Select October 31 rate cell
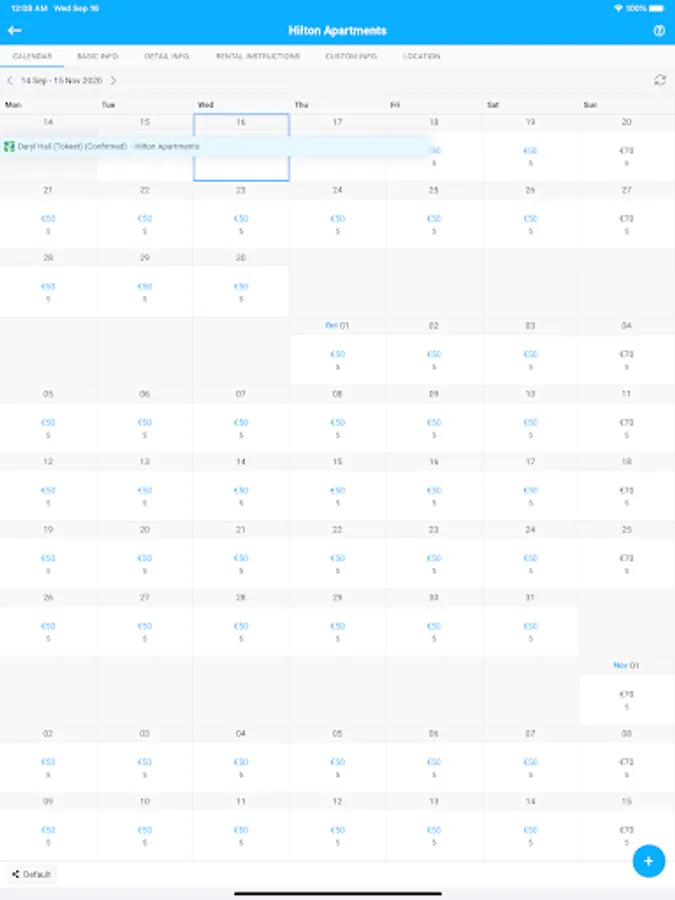This screenshot has height=900, width=675. 530,631
